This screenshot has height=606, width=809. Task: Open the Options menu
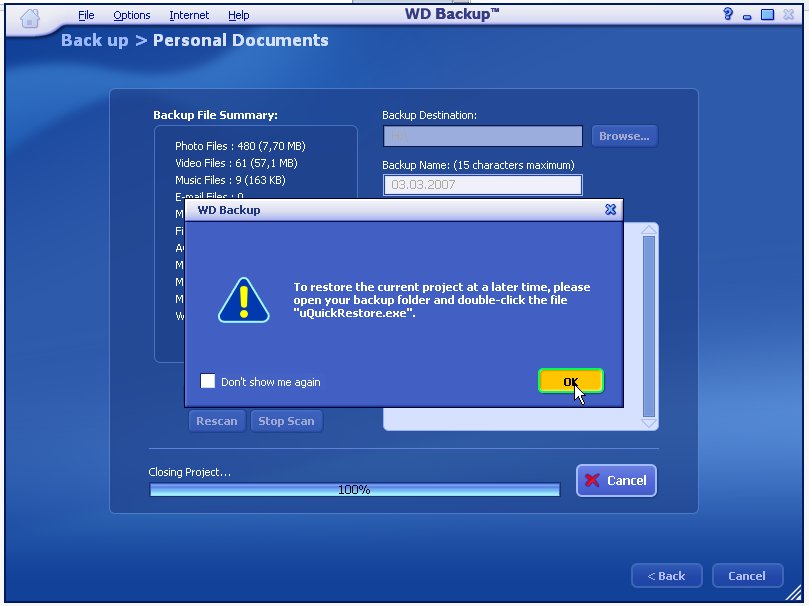(132, 15)
